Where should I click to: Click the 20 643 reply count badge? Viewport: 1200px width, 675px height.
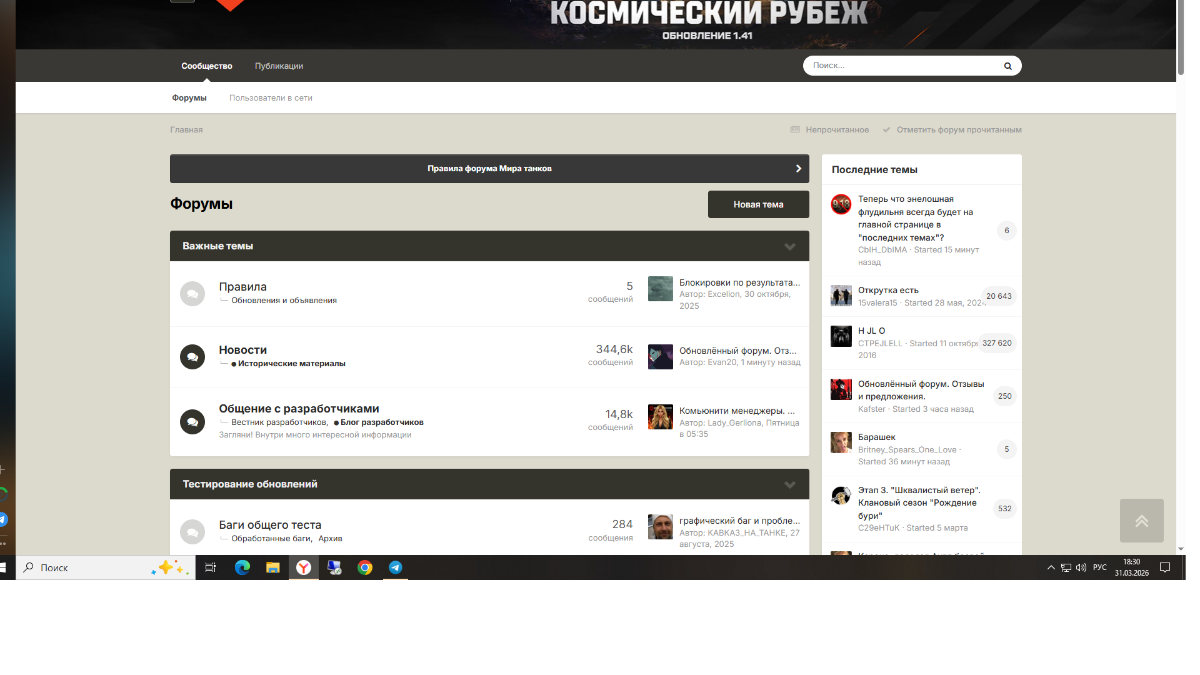[x=998, y=296]
